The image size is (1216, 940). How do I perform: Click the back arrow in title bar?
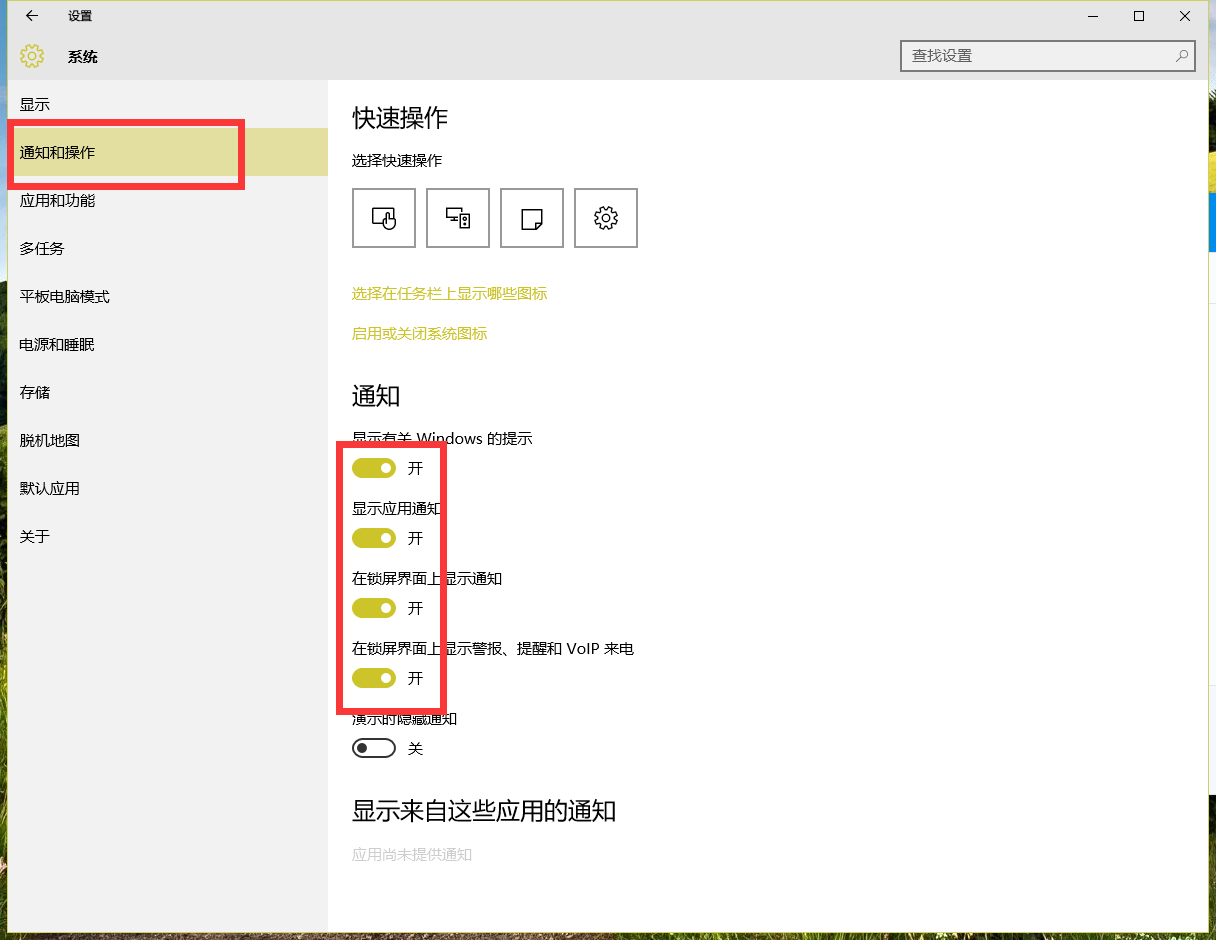point(32,16)
